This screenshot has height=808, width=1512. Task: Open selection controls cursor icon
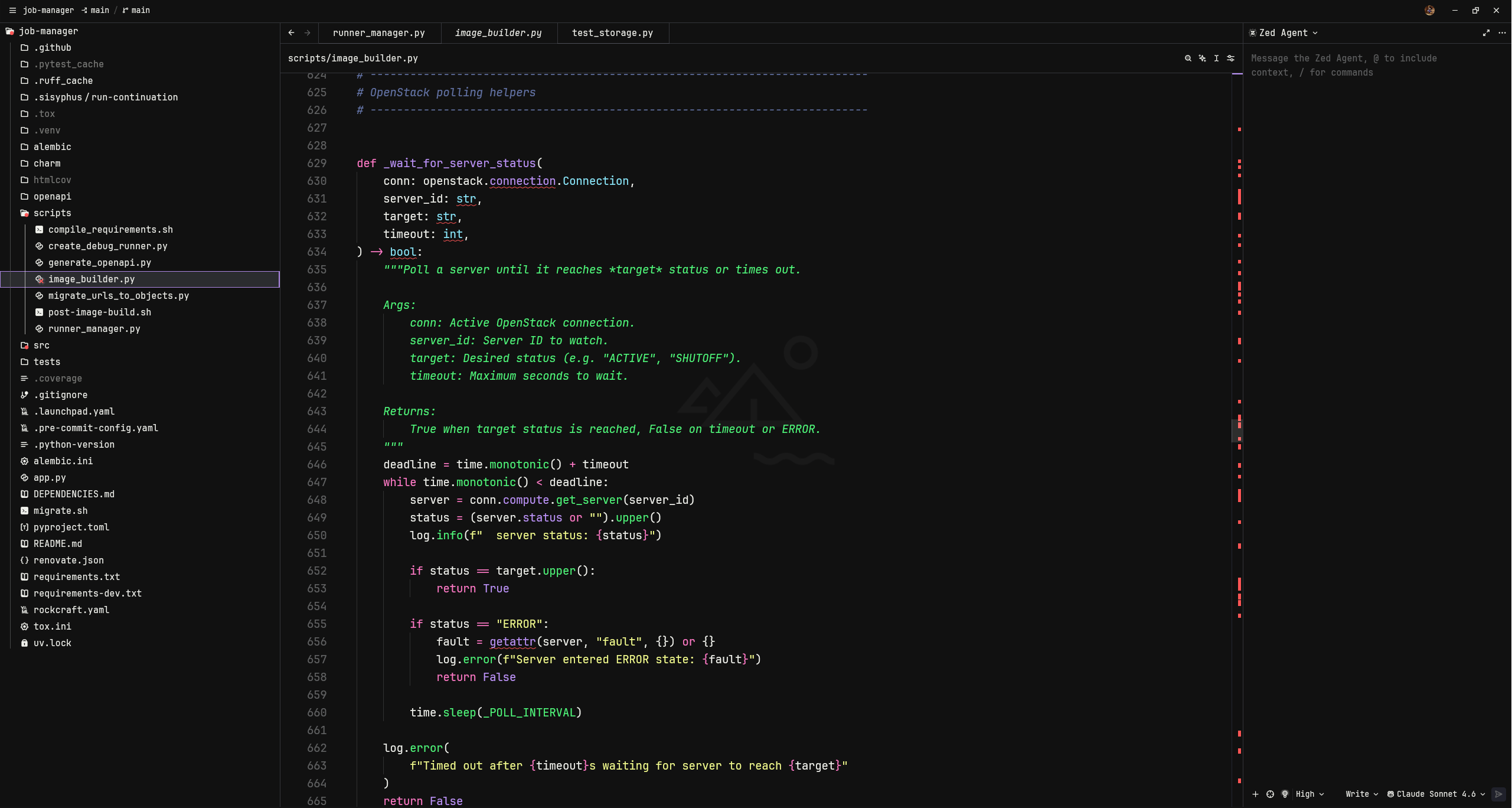(x=1216, y=58)
